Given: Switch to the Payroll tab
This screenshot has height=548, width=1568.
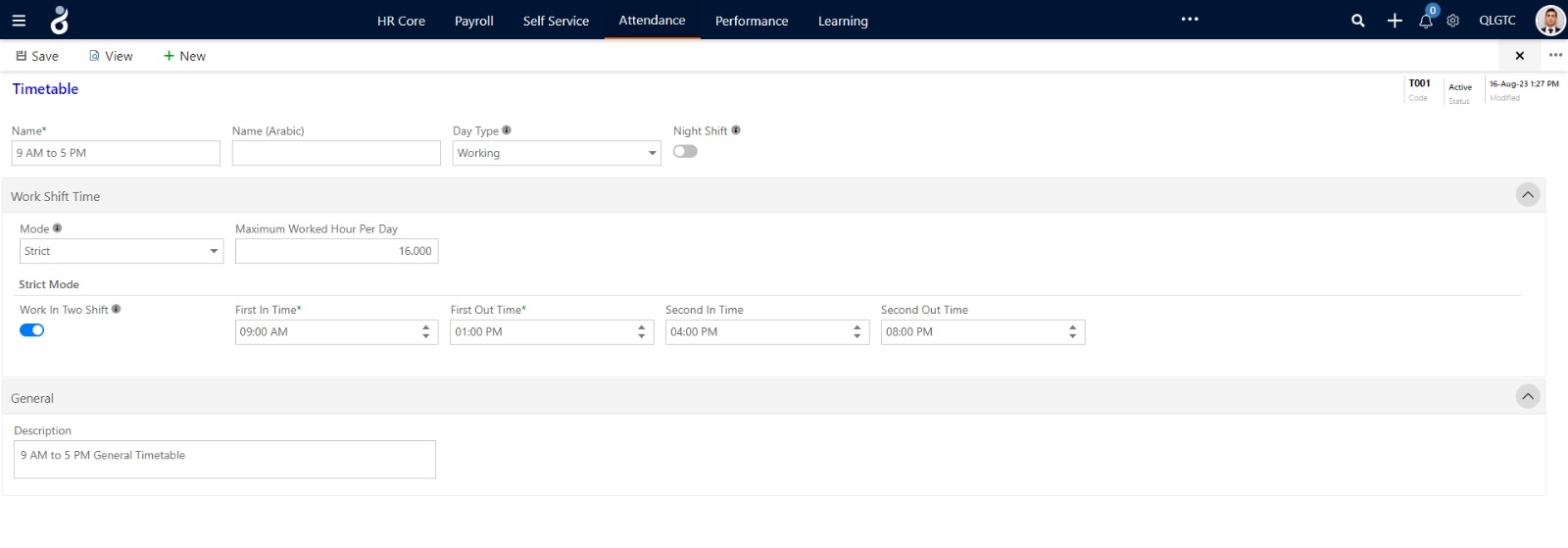Looking at the screenshot, I should point(473,21).
